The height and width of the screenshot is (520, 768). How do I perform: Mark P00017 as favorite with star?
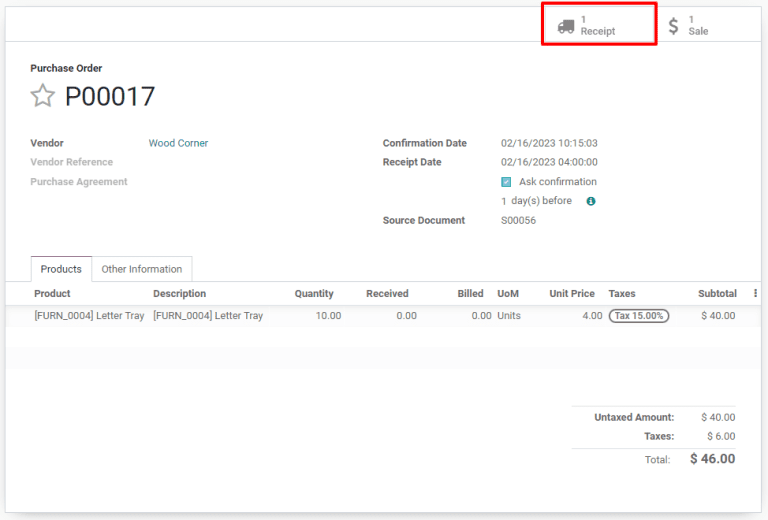point(42,96)
